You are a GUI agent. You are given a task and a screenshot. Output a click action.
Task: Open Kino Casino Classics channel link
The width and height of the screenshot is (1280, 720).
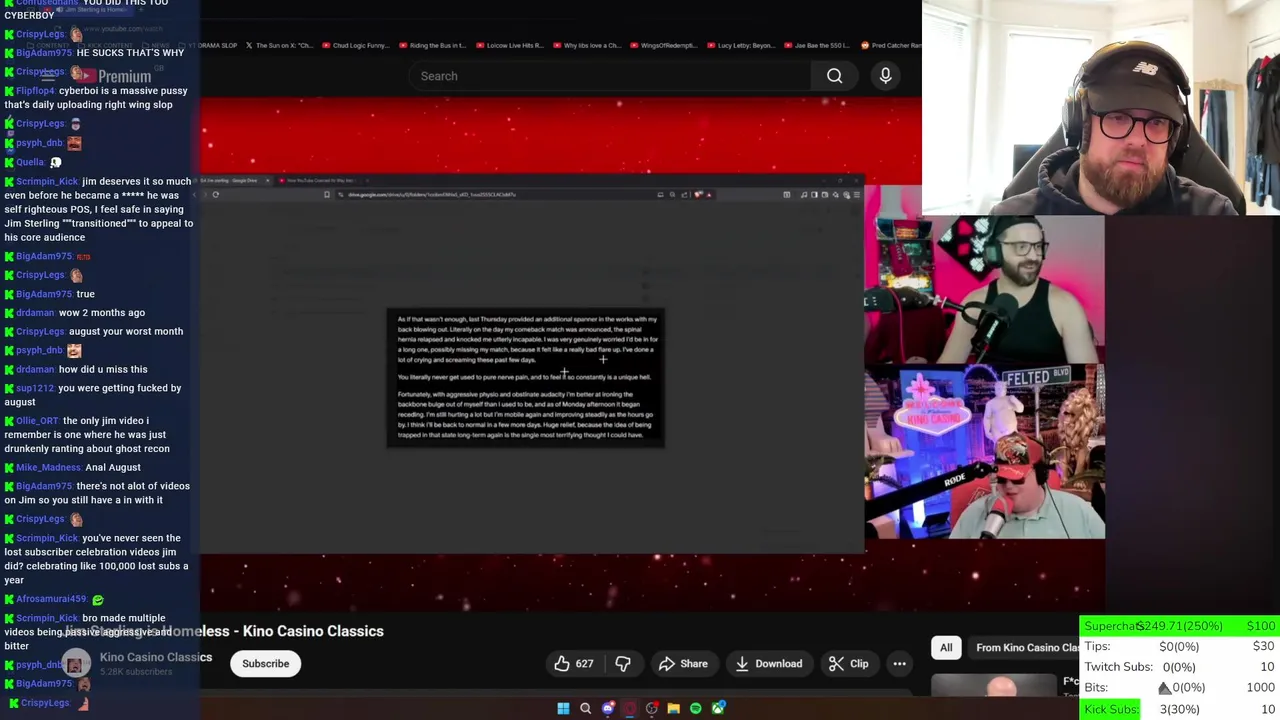point(156,657)
